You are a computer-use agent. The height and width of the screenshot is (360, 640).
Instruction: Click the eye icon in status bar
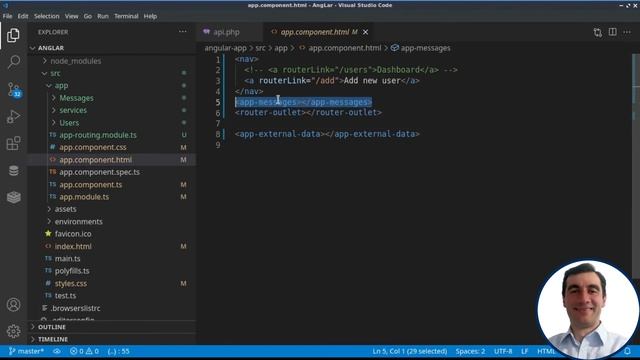pos(57,351)
